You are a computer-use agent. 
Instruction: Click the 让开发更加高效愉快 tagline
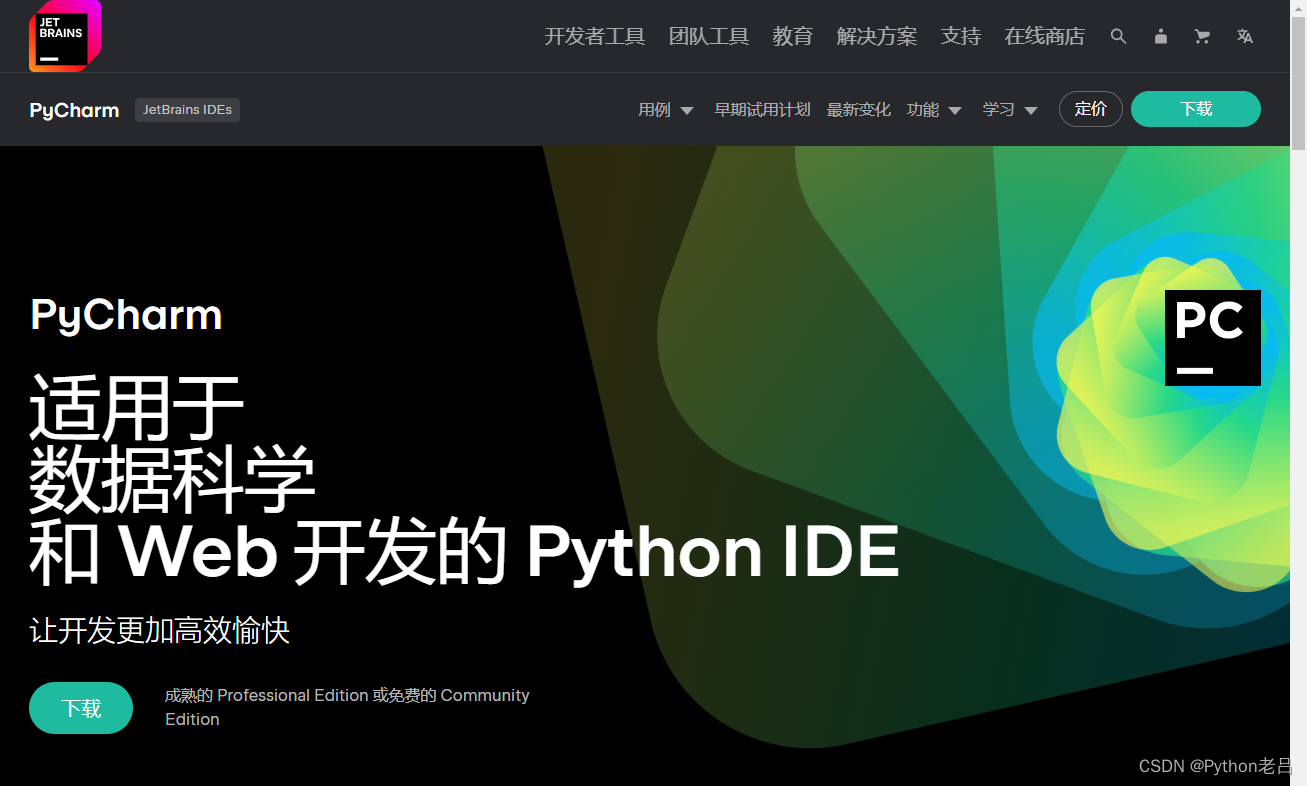pyautogui.click(x=160, y=631)
